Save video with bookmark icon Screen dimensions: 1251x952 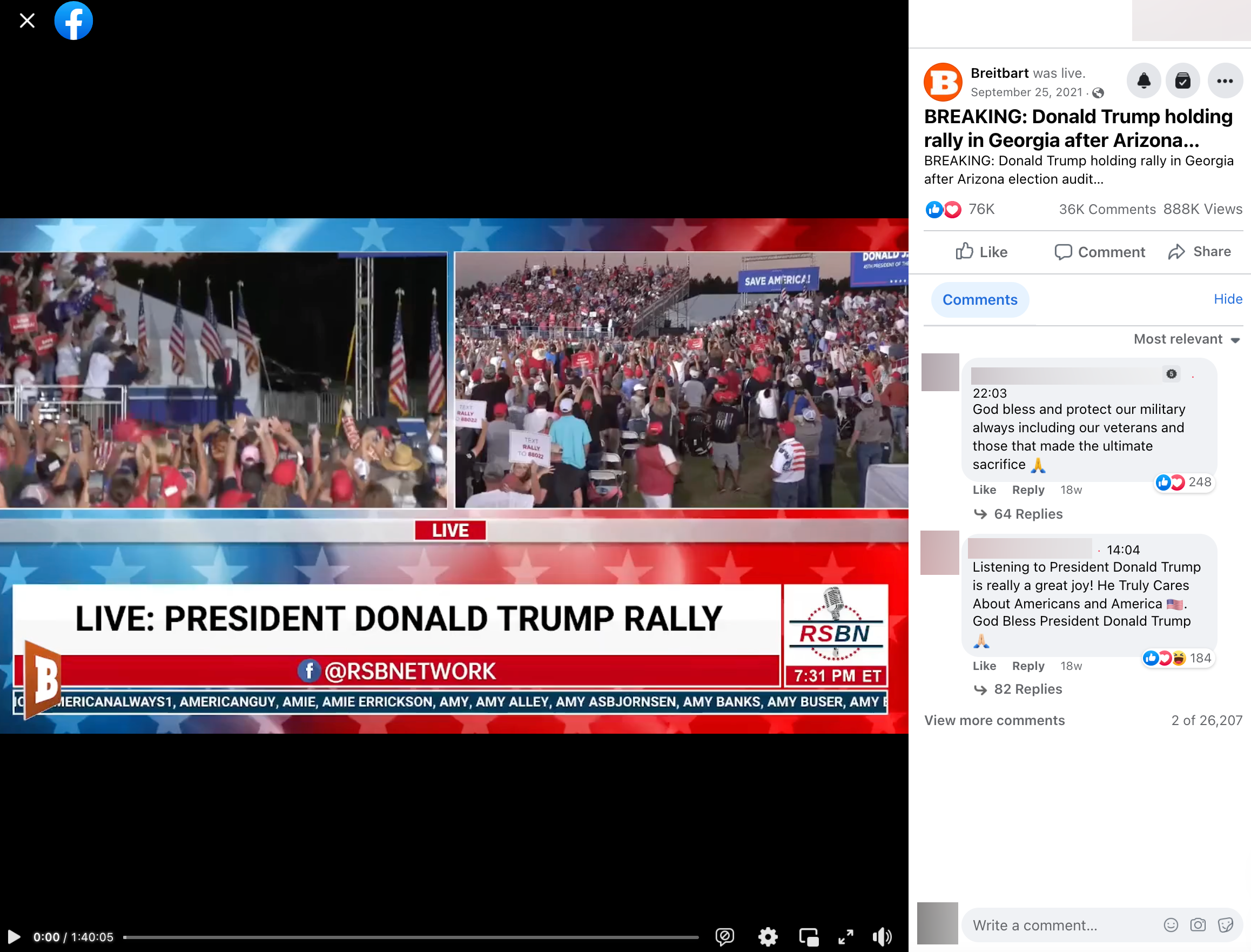[1182, 81]
